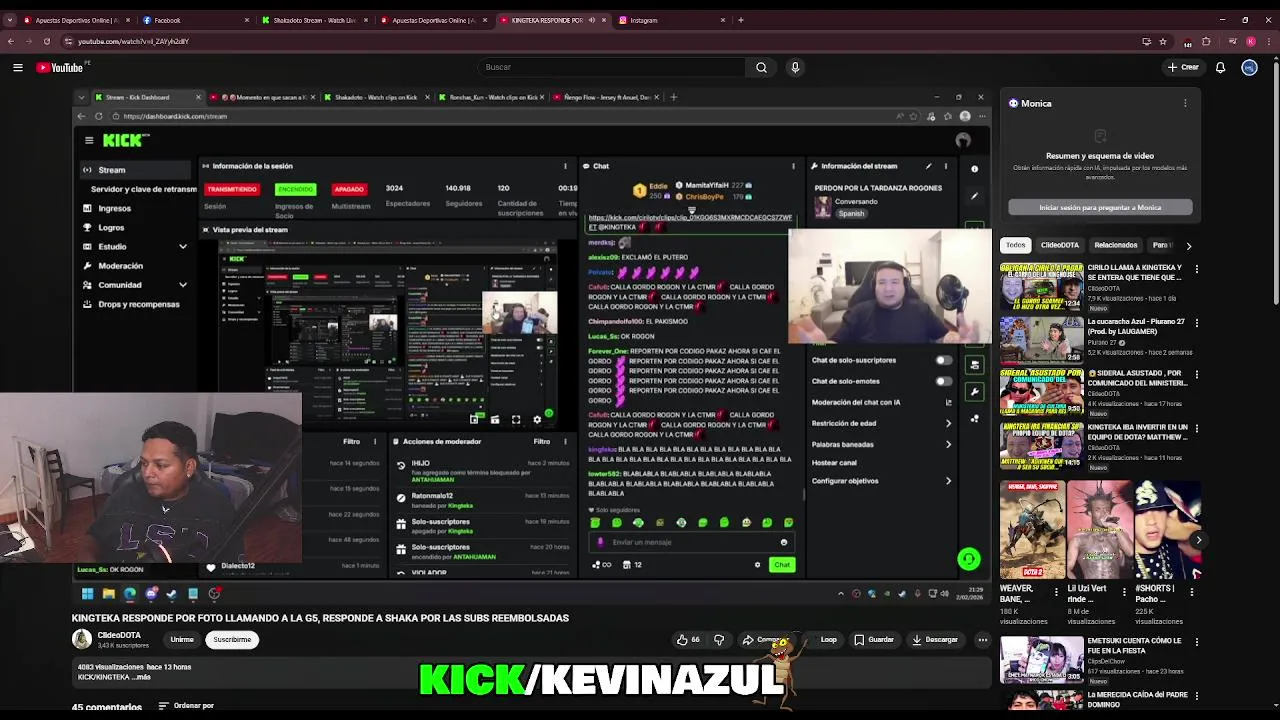Screen dimensions: 1280x720
Task: Click the Suscribirme button
Action: [x=232, y=640]
